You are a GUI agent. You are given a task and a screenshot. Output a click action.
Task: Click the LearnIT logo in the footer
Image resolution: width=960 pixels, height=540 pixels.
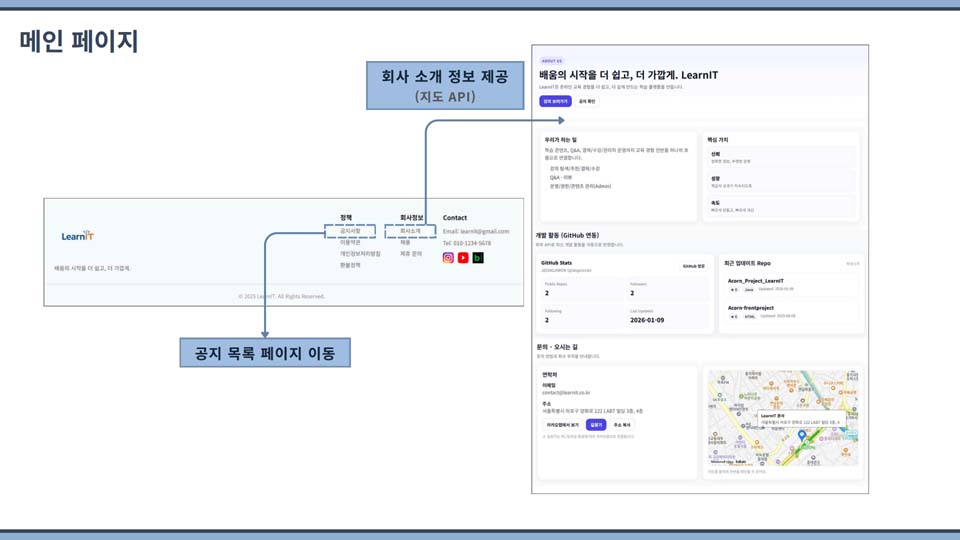[77, 236]
